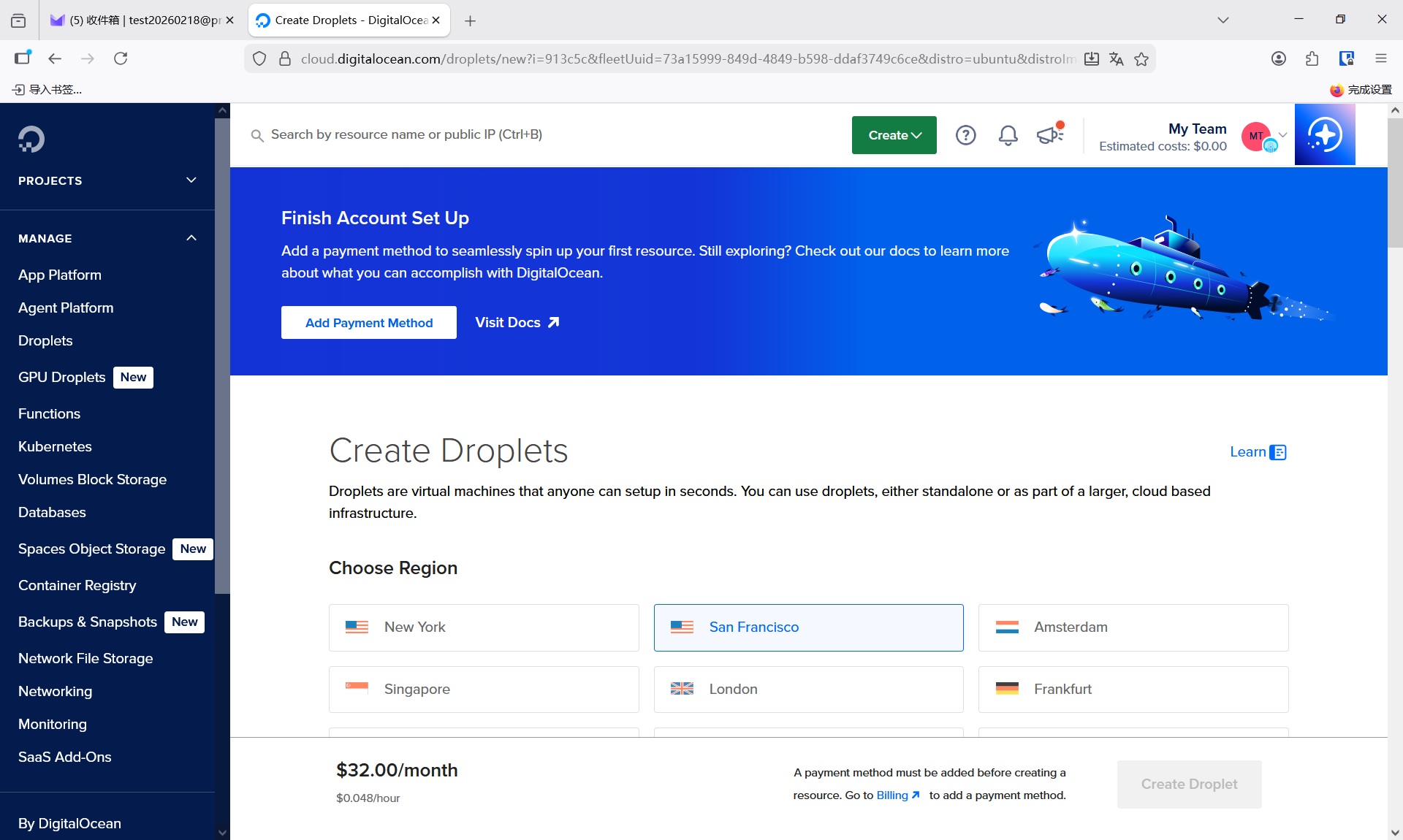Select the London region
Viewport: 1403px width, 840px height.
pyautogui.click(x=808, y=690)
